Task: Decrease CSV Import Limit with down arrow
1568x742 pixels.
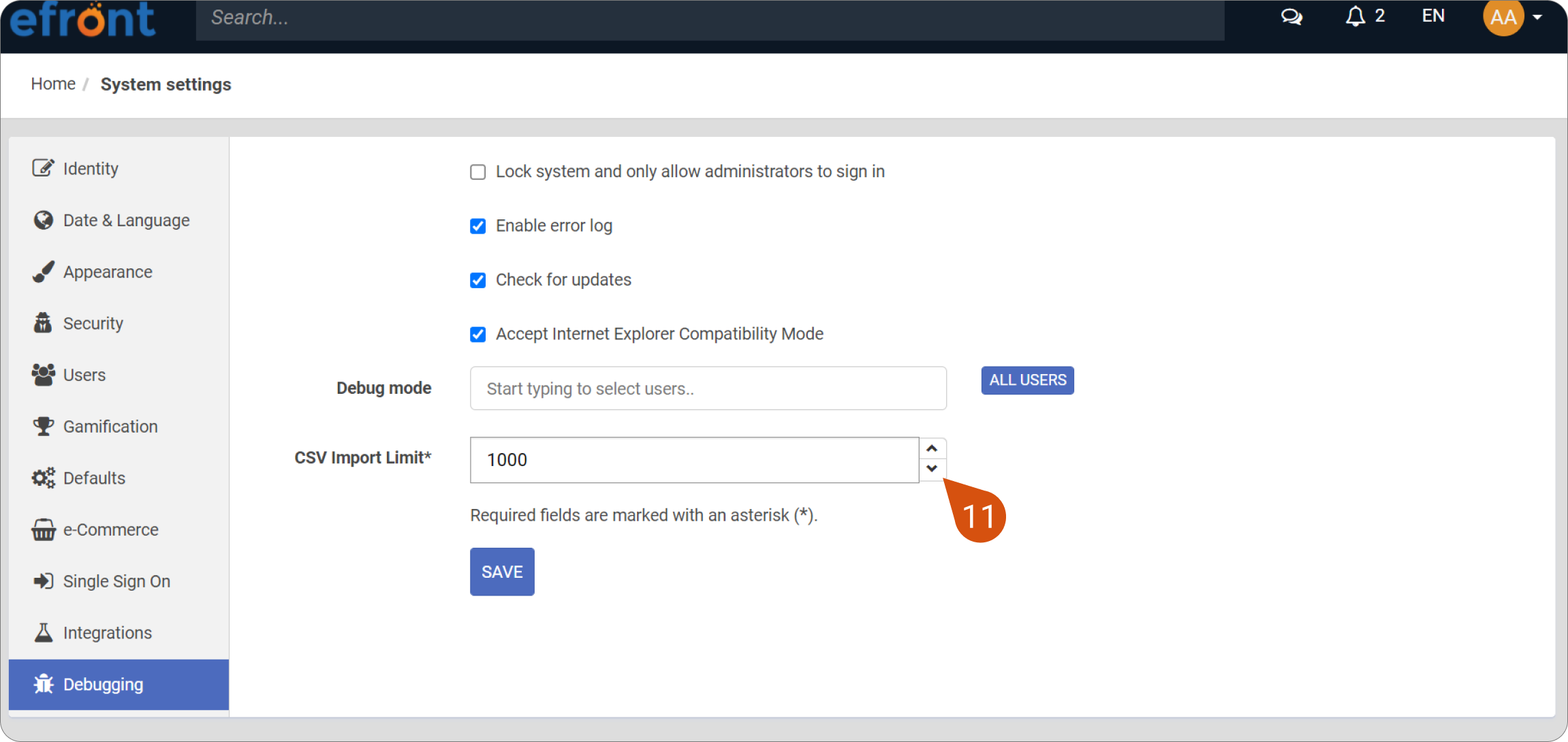Action: 932,469
